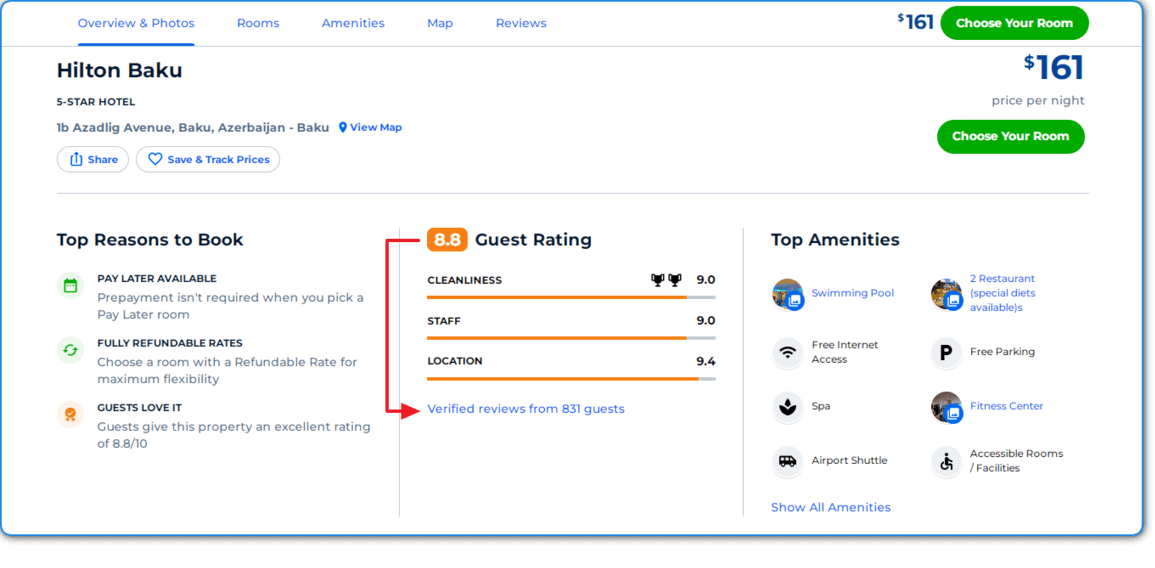The height and width of the screenshot is (568, 1155).
Task: Open Verified reviews from 831 guests
Action: (526, 409)
